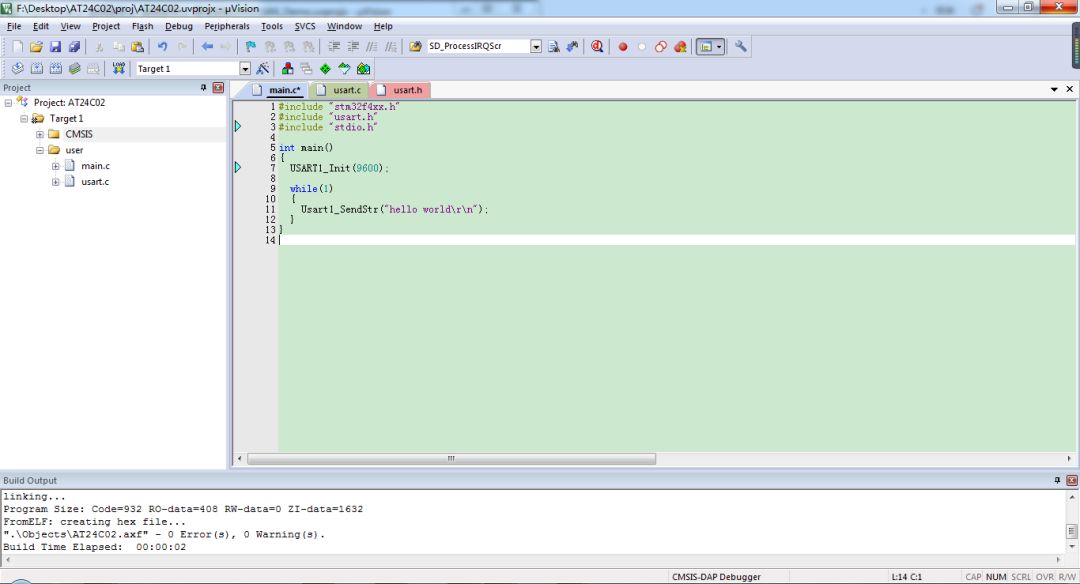Viewport: 1080px width, 584px height.
Task: Start the debug session icon
Action: [597, 47]
